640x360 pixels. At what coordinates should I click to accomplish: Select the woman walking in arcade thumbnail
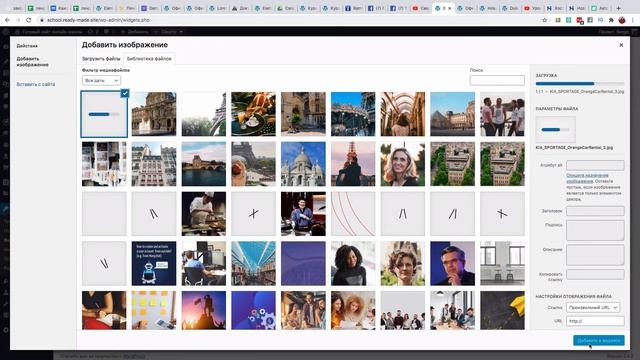pyautogui.click(x=403, y=114)
